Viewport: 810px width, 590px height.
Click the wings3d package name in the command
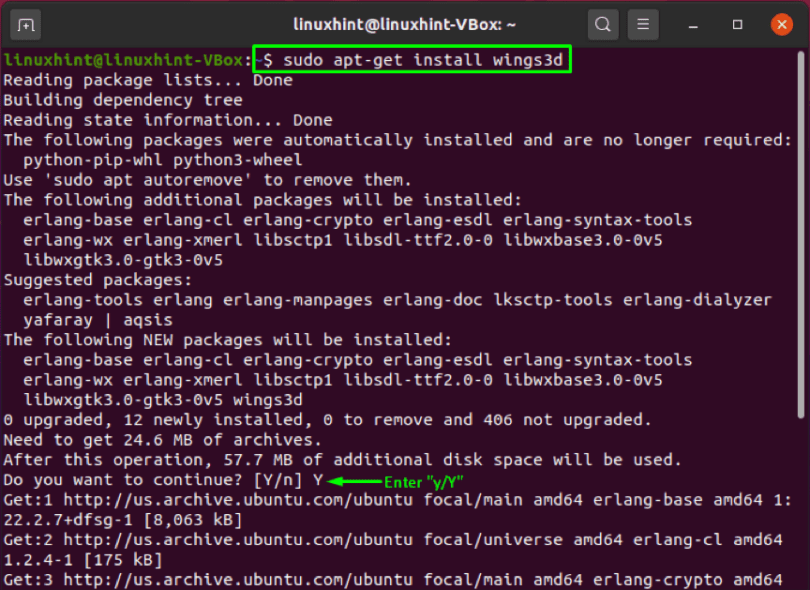(x=528, y=58)
